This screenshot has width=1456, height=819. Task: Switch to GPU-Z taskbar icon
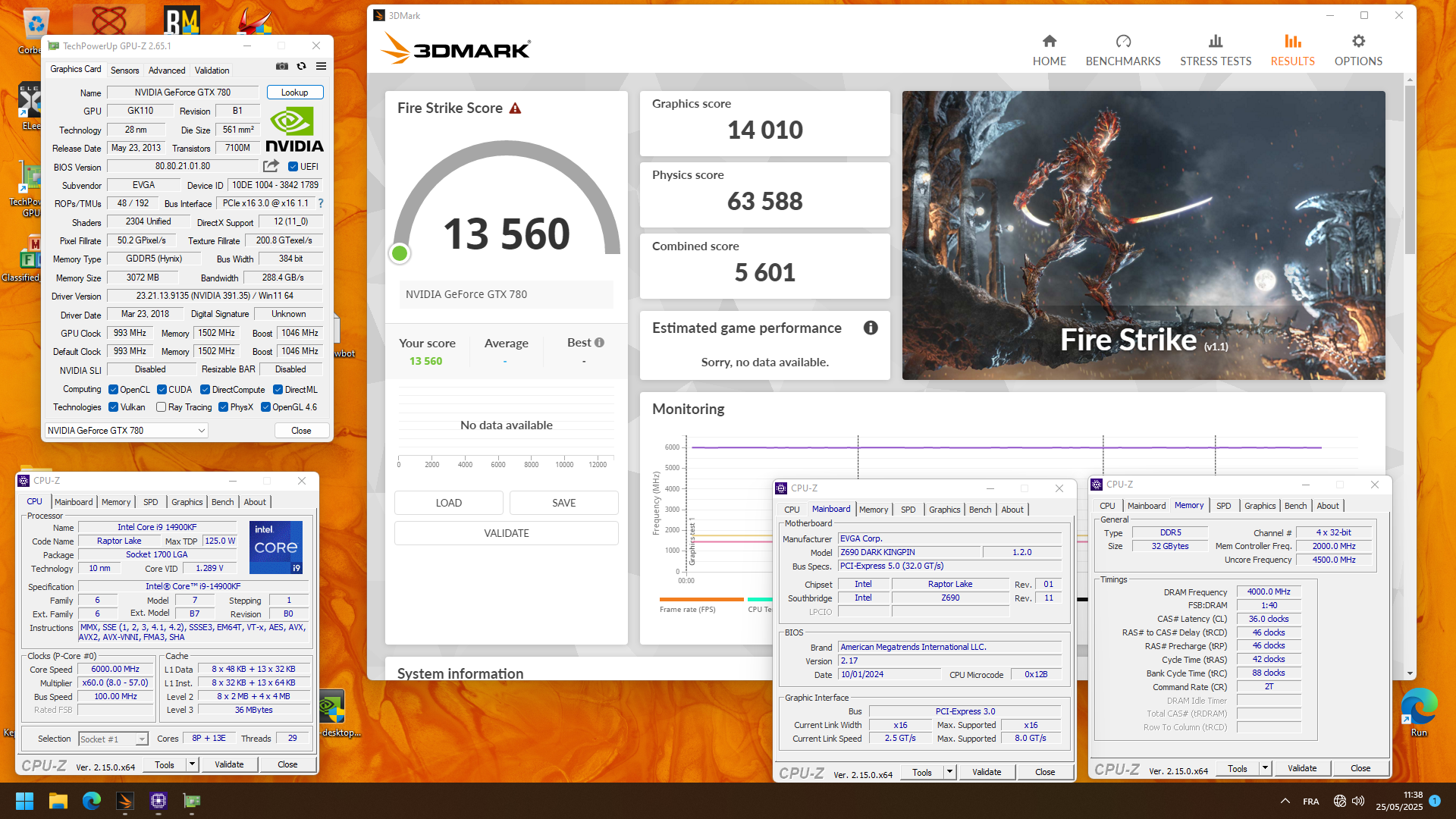[192, 801]
